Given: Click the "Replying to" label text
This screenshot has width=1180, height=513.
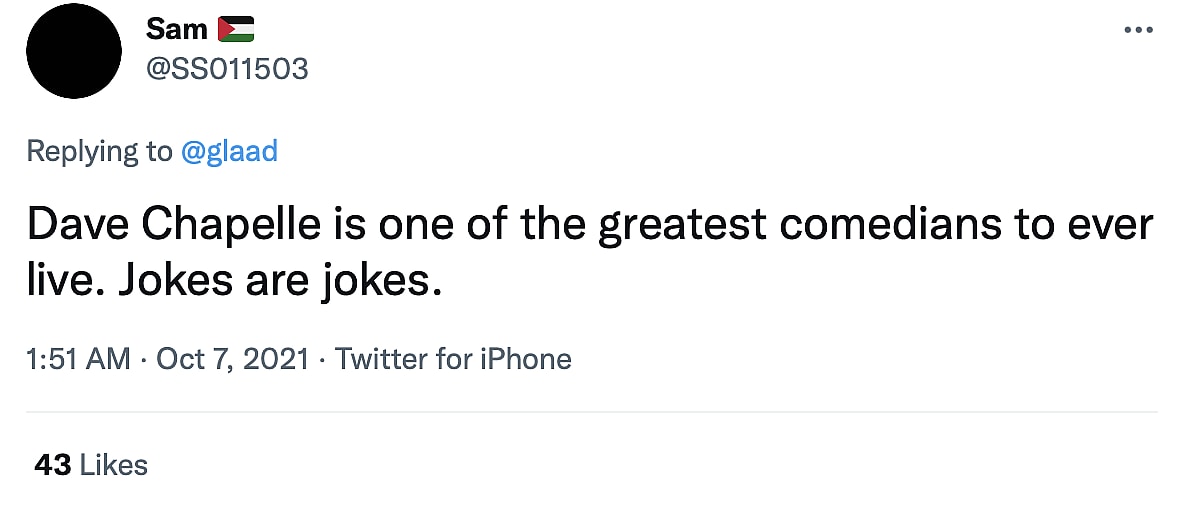Looking at the screenshot, I should click(99, 151).
